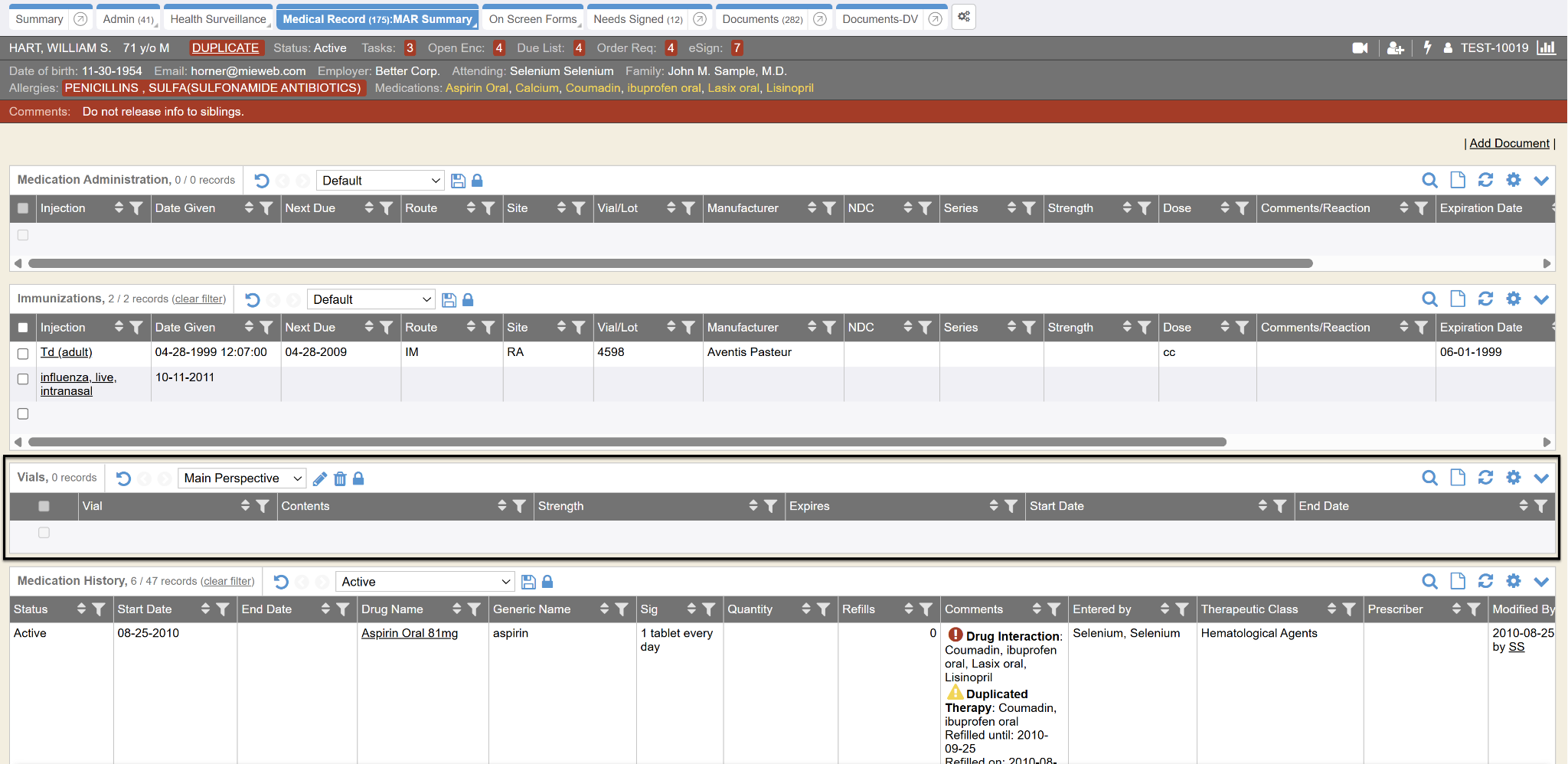Switch to the On Screen Forms tab
Image resolution: width=1568 pixels, height=764 pixels.
532,19
